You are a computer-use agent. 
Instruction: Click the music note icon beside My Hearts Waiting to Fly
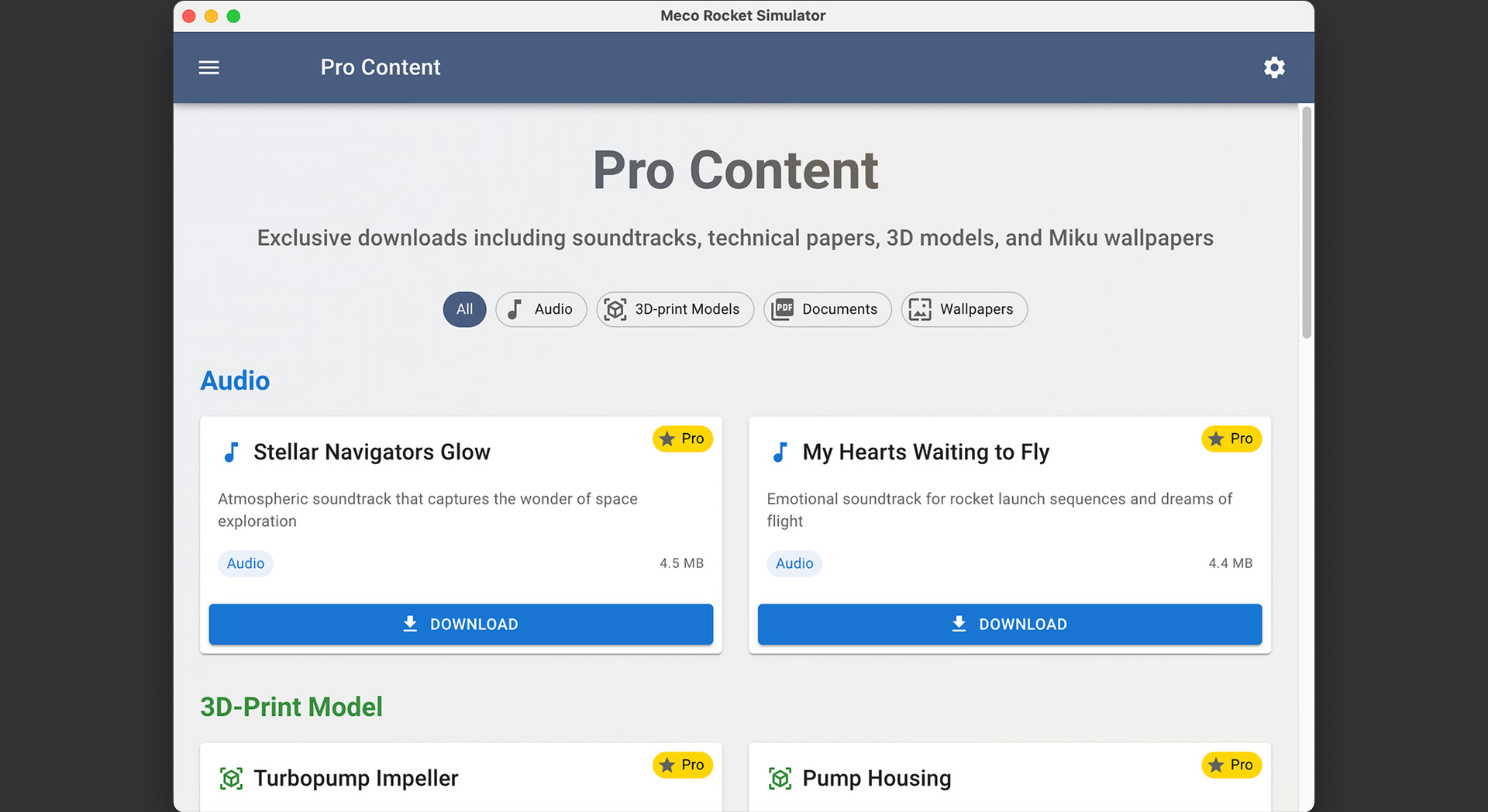coord(780,452)
